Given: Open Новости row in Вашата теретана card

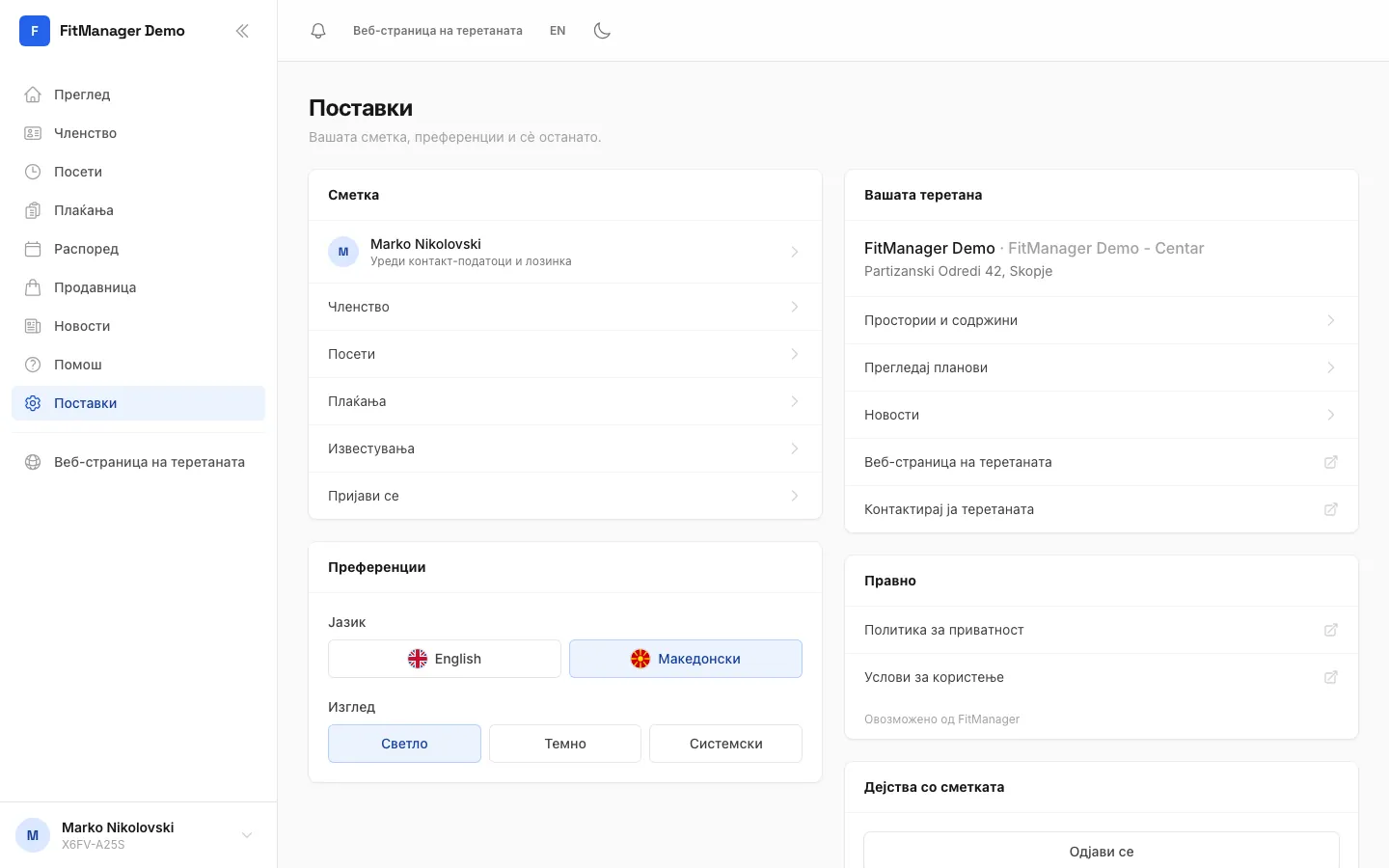Looking at the screenshot, I should tap(1102, 415).
